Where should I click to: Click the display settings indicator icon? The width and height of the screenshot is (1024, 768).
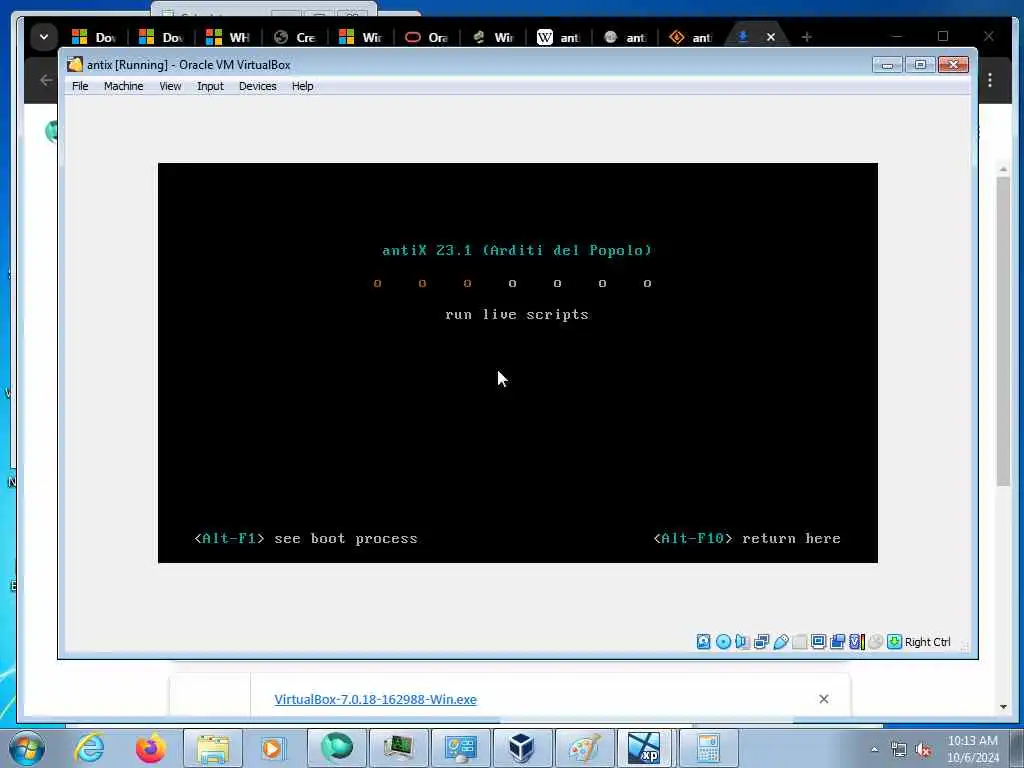pyautogui.click(x=818, y=642)
